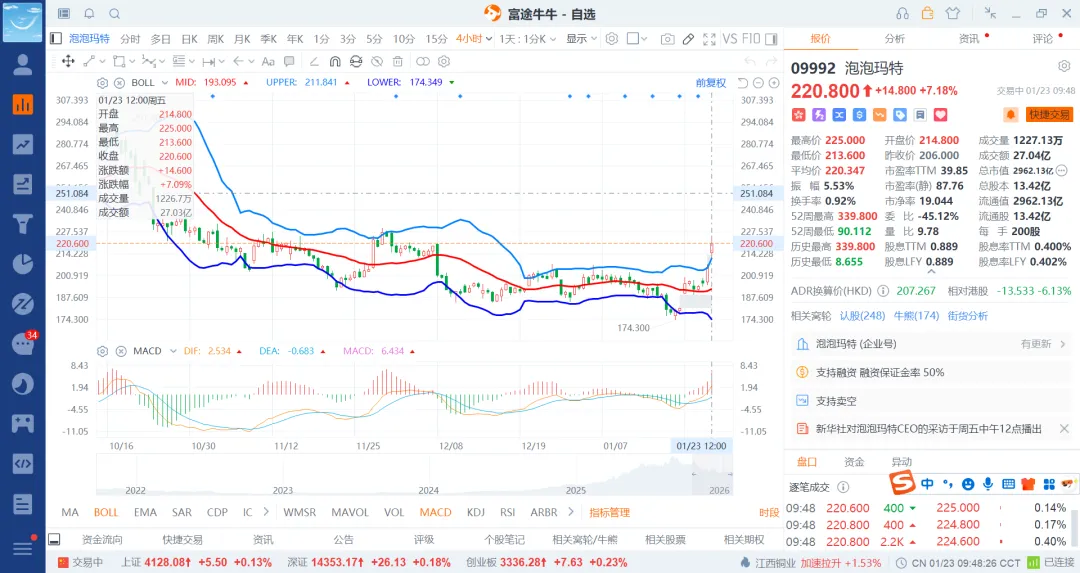Open the theme skin shirt icon
This screenshot has width=1080, height=573.
point(952,13)
